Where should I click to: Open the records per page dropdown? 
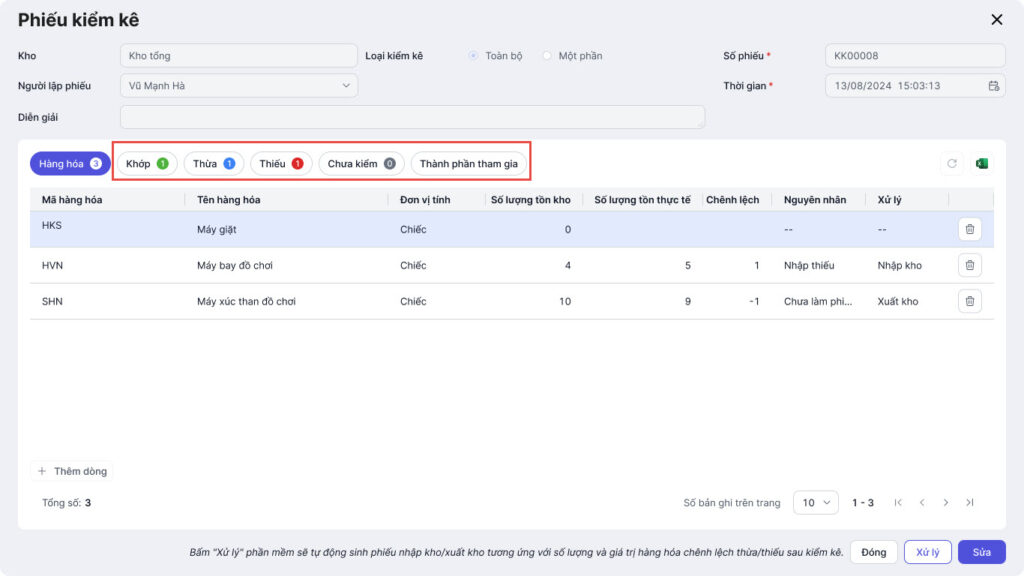pos(815,503)
